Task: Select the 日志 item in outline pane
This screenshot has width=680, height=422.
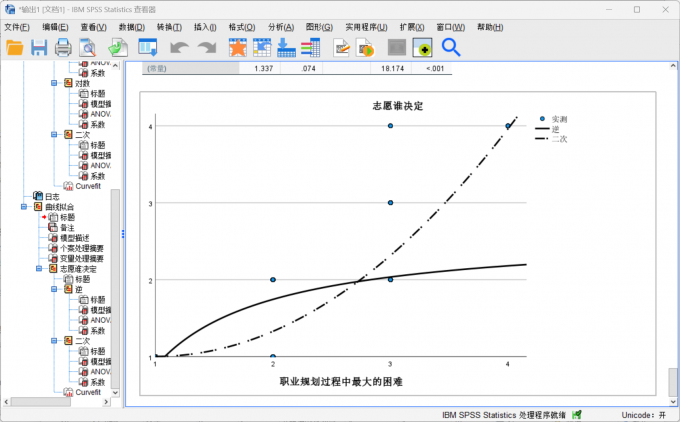Action: 52,196
